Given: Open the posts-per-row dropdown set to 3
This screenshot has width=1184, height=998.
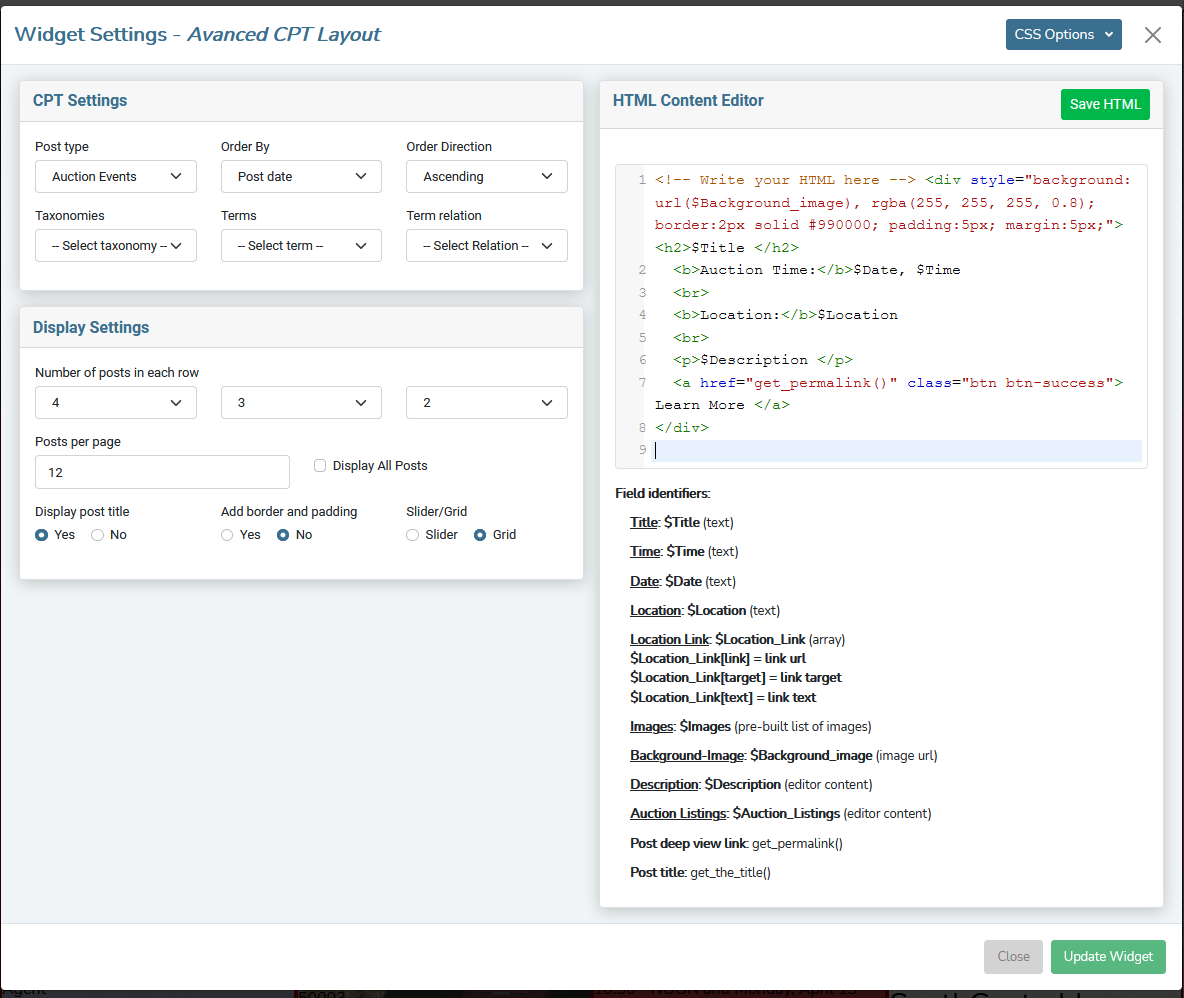Looking at the screenshot, I should pyautogui.click(x=301, y=402).
